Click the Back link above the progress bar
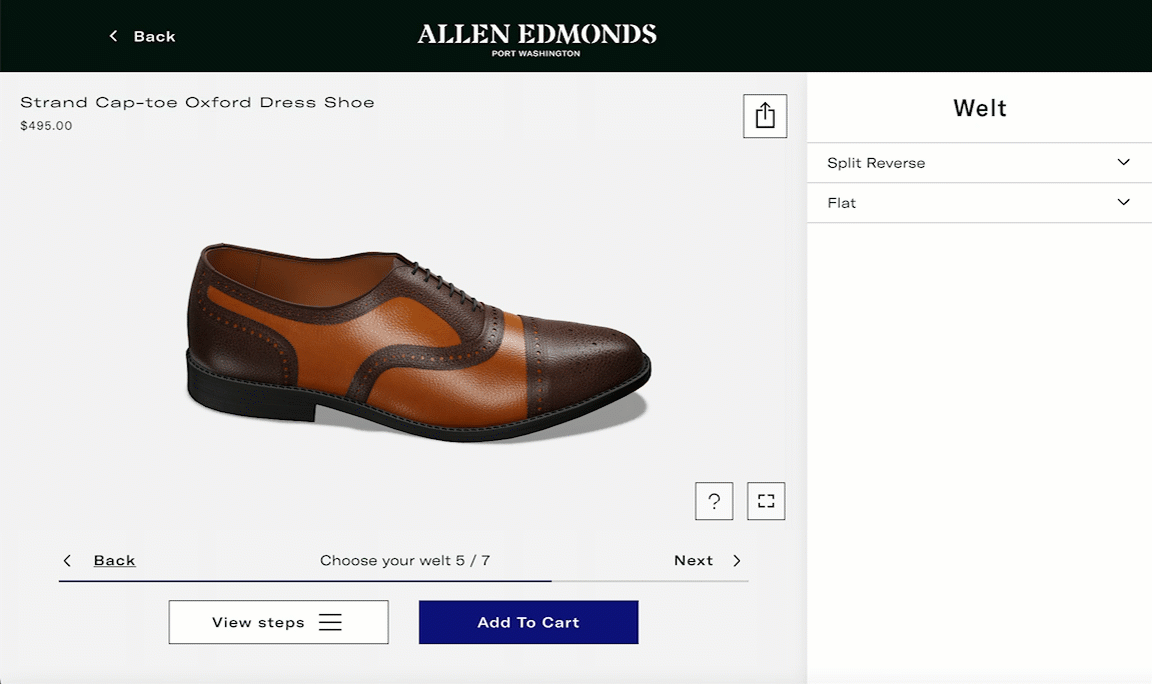The height and width of the screenshot is (684, 1152). [115, 560]
